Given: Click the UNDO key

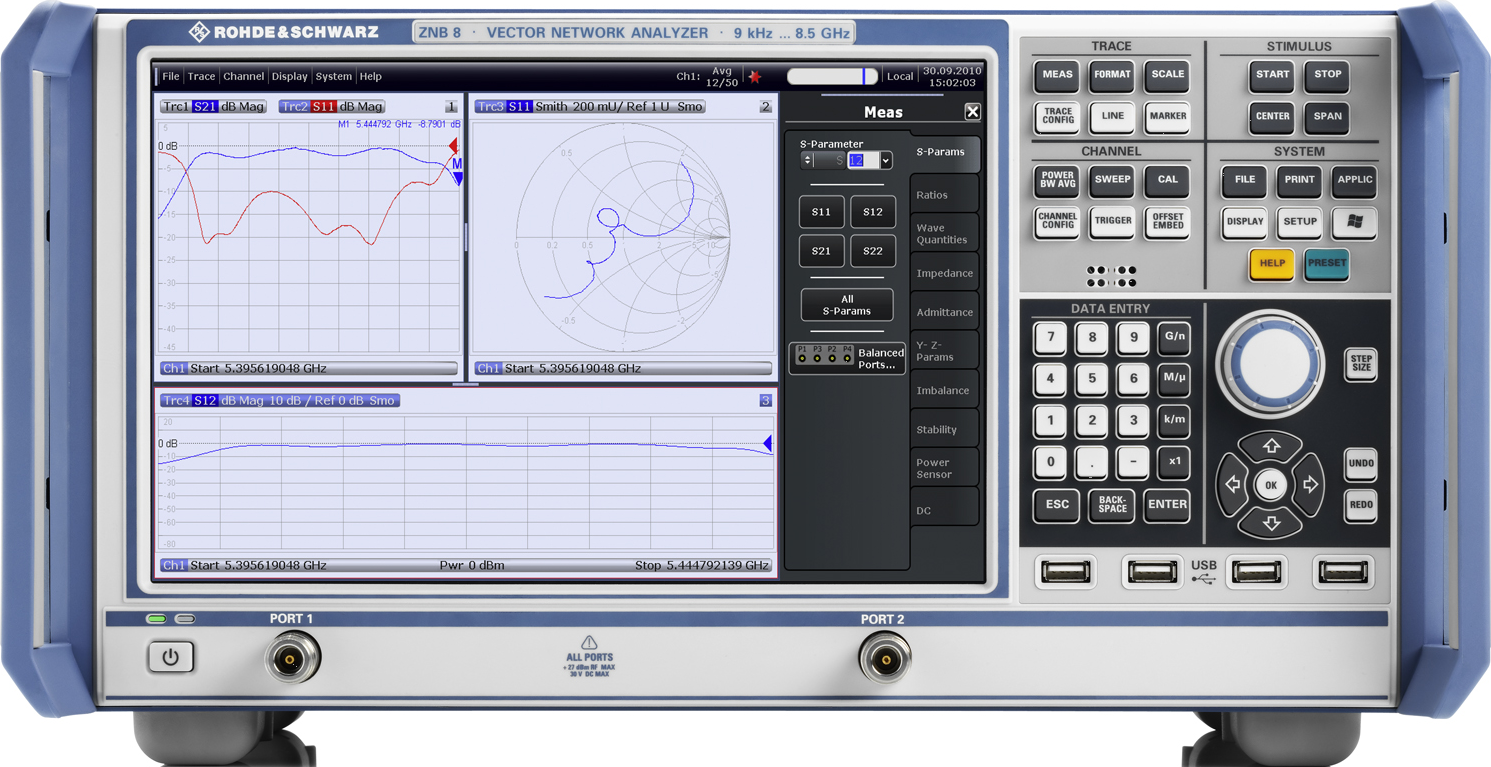Looking at the screenshot, I should point(1361,464).
